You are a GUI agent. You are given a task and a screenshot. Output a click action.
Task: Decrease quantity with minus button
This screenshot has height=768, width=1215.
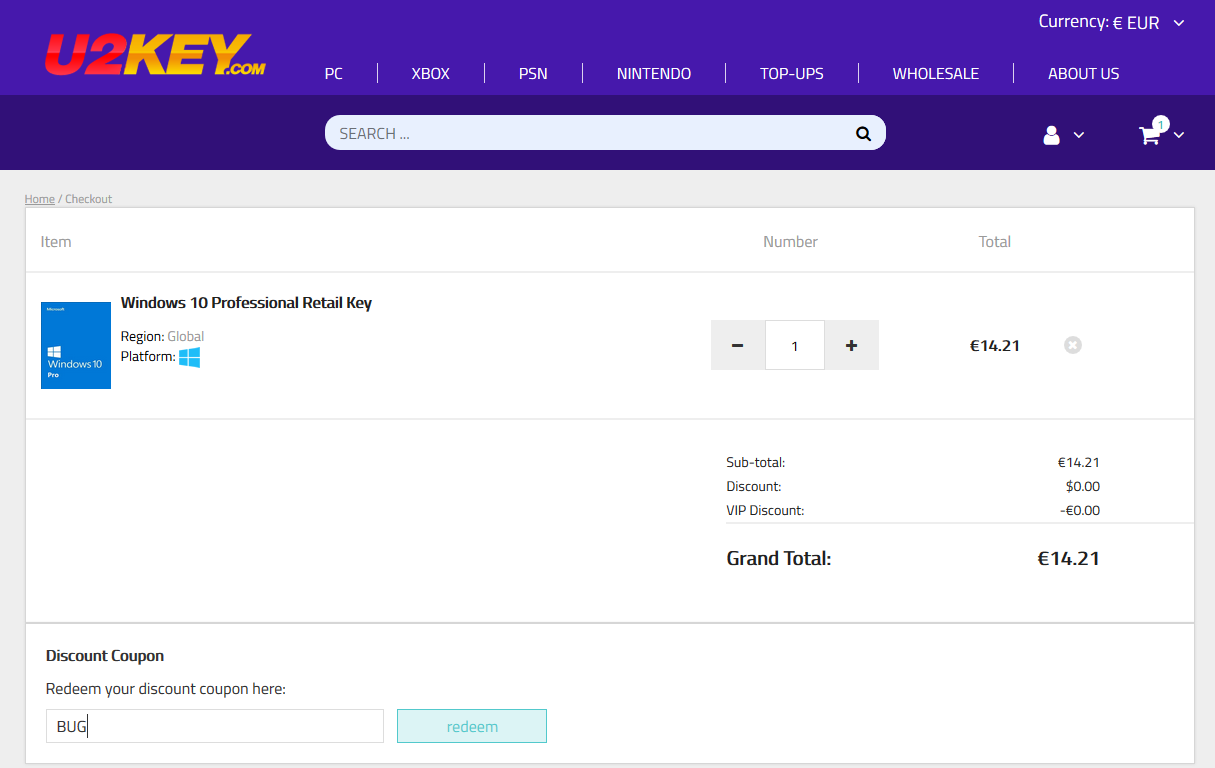point(738,345)
